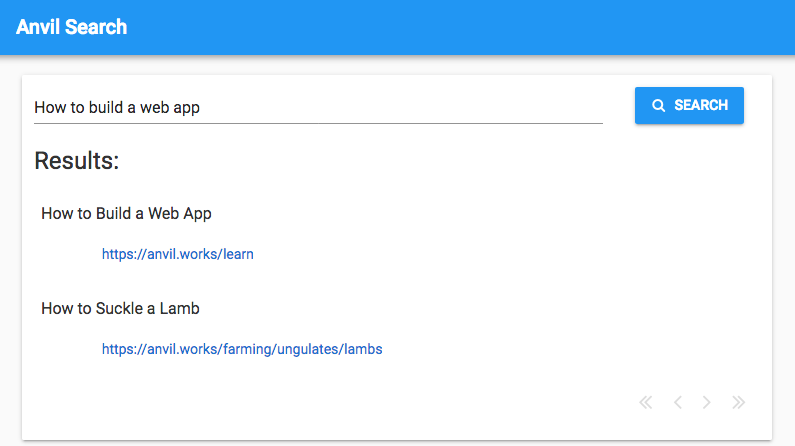
Task: Click the 'learn' segment of first result URL
Action: [x=238, y=254]
